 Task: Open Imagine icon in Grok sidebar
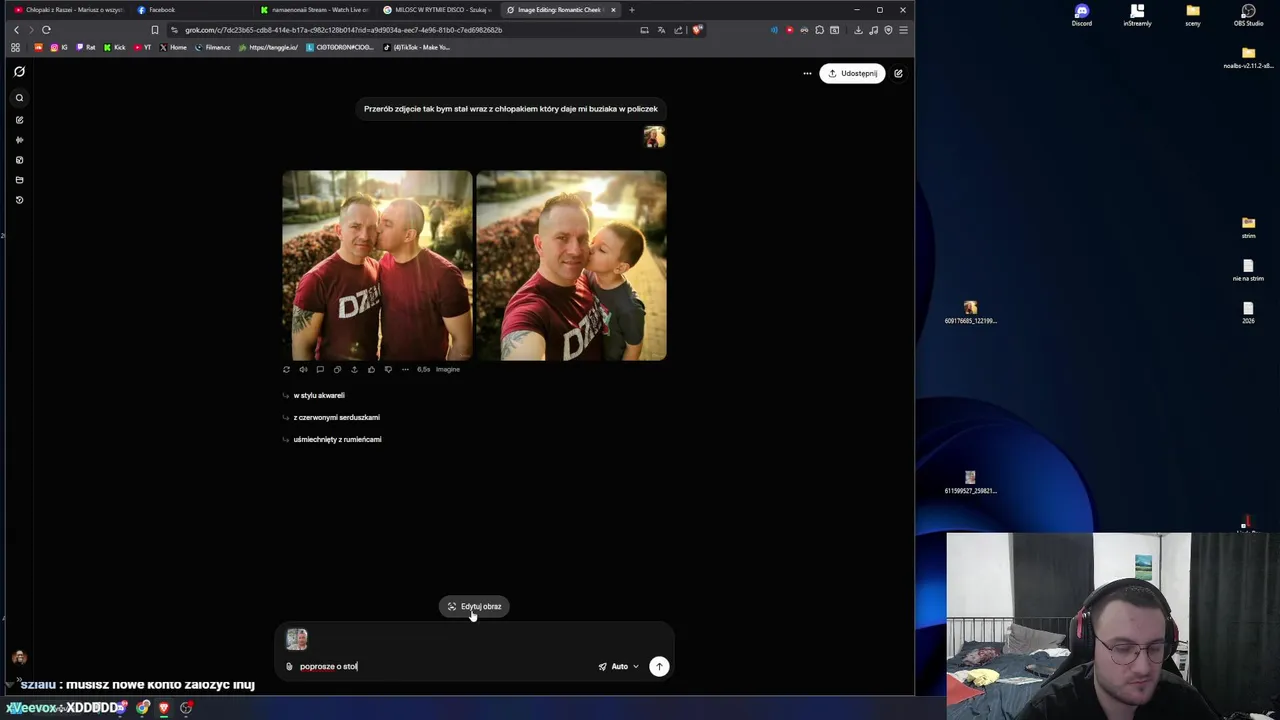[19, 160]
